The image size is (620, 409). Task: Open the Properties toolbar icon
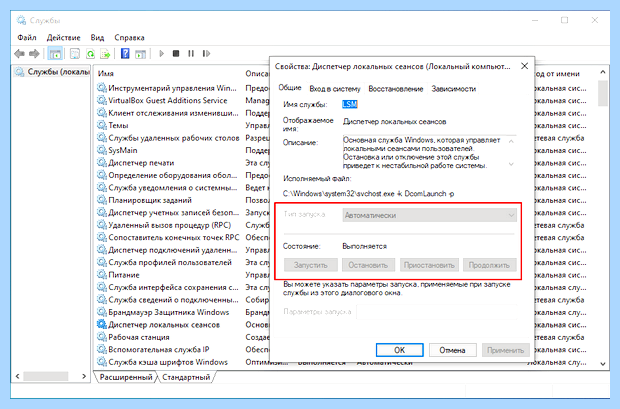click(75, 53)
